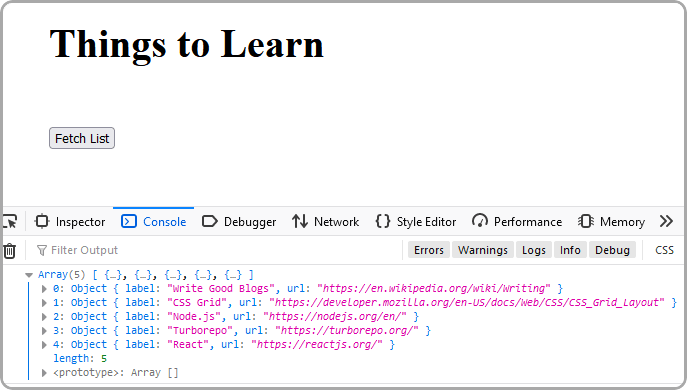Toggle the Errors filter
The height and width of the screenshot is (390, 687).
point(428,250)
